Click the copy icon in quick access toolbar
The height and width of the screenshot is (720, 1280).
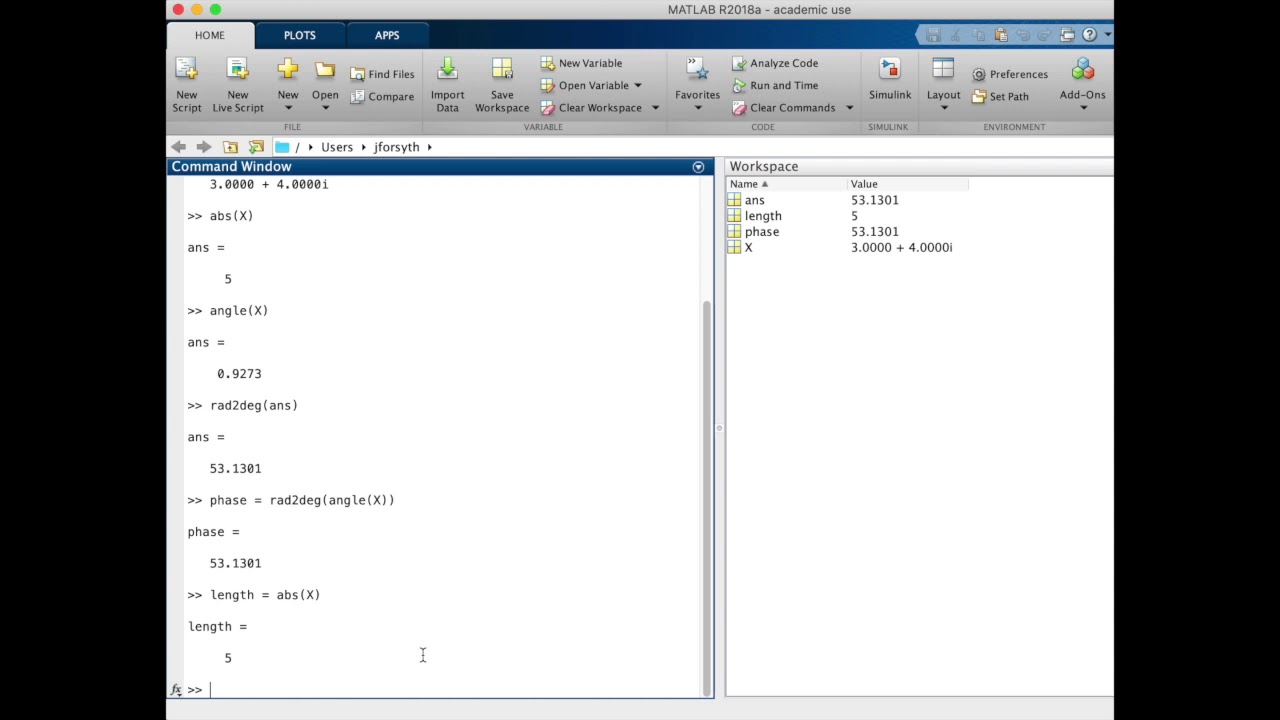pyautogui.click(x=979, y=35)
